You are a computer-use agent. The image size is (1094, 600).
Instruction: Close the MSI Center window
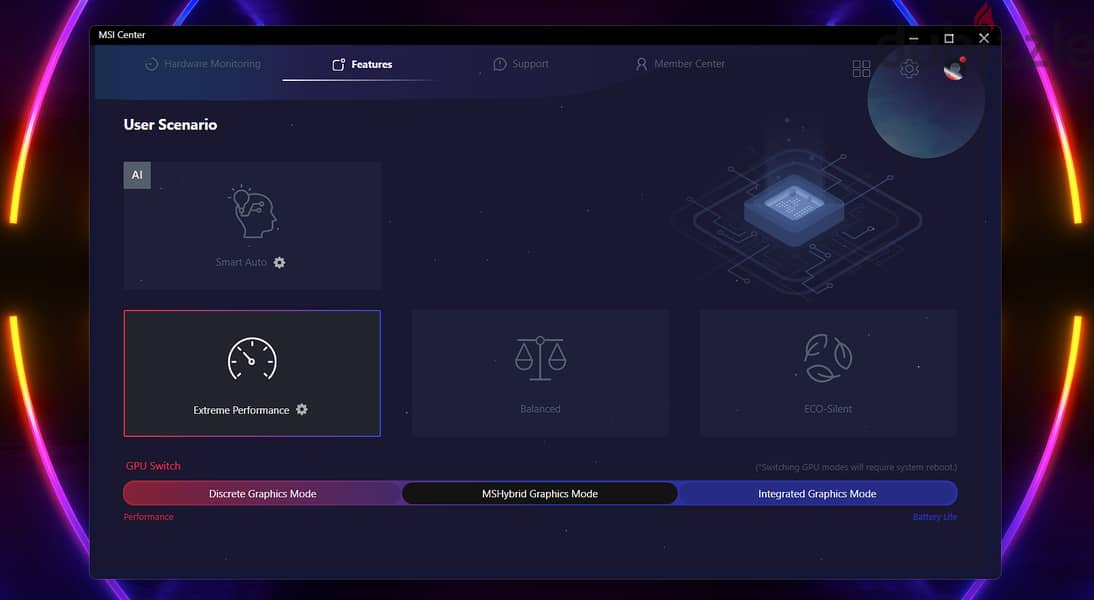pyautogui.click(x=984, y=38)
